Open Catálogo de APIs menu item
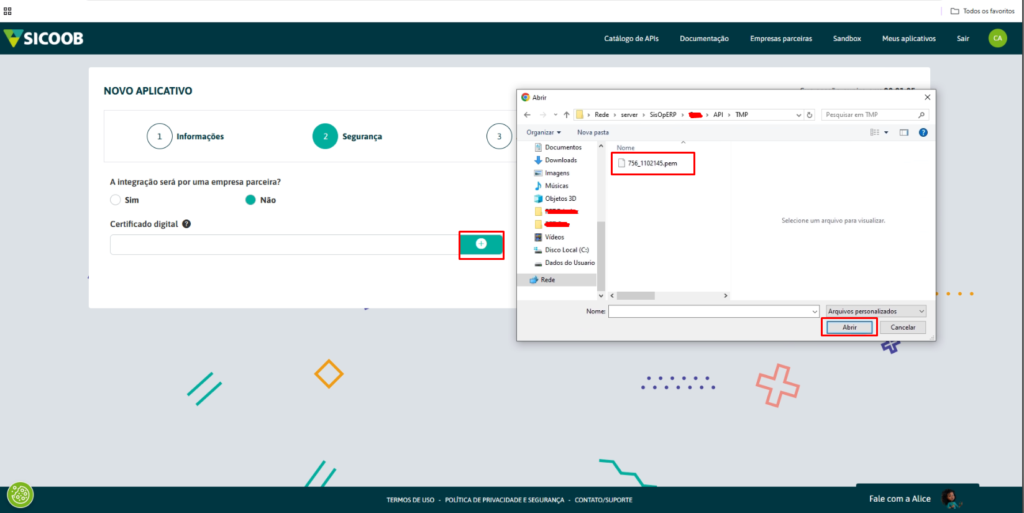Screen dimensions: 1024x513 [x=631, y=38]
